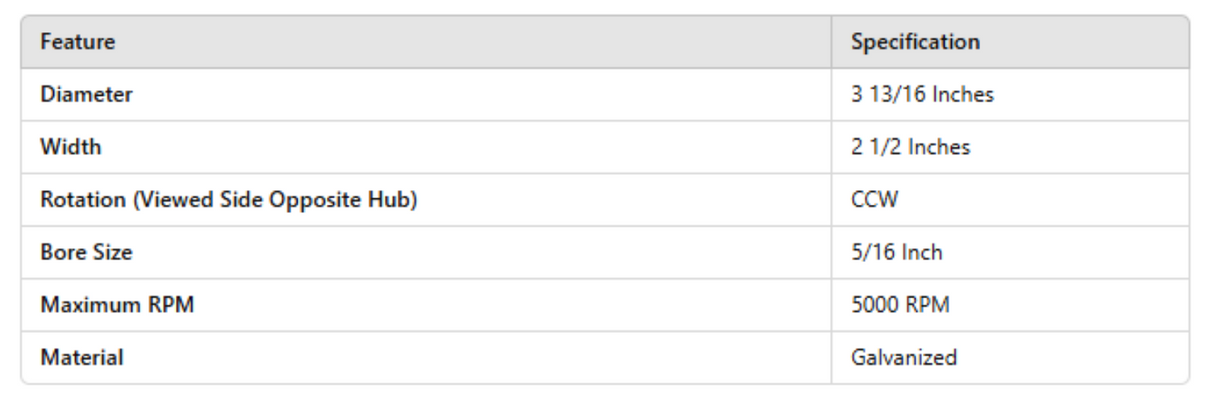Click the 2 1/2 Inches value
The image size is (1214, 403).
point(910,147)
